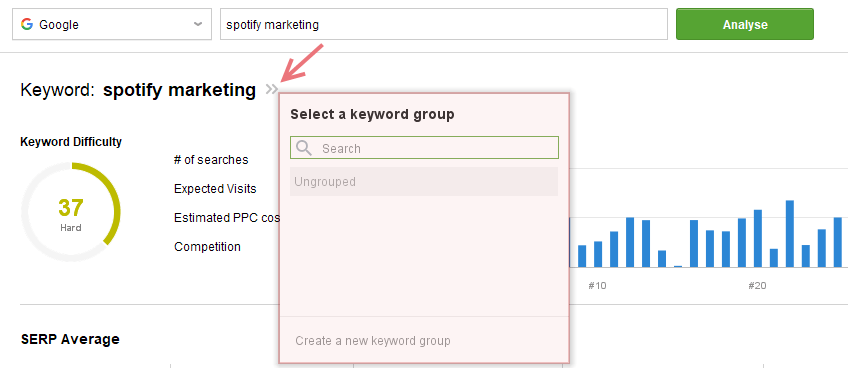Click the Expected Visits metric label
Image resolution: width=848 pixels, height=368 pixels.
[x=215, y=189]
